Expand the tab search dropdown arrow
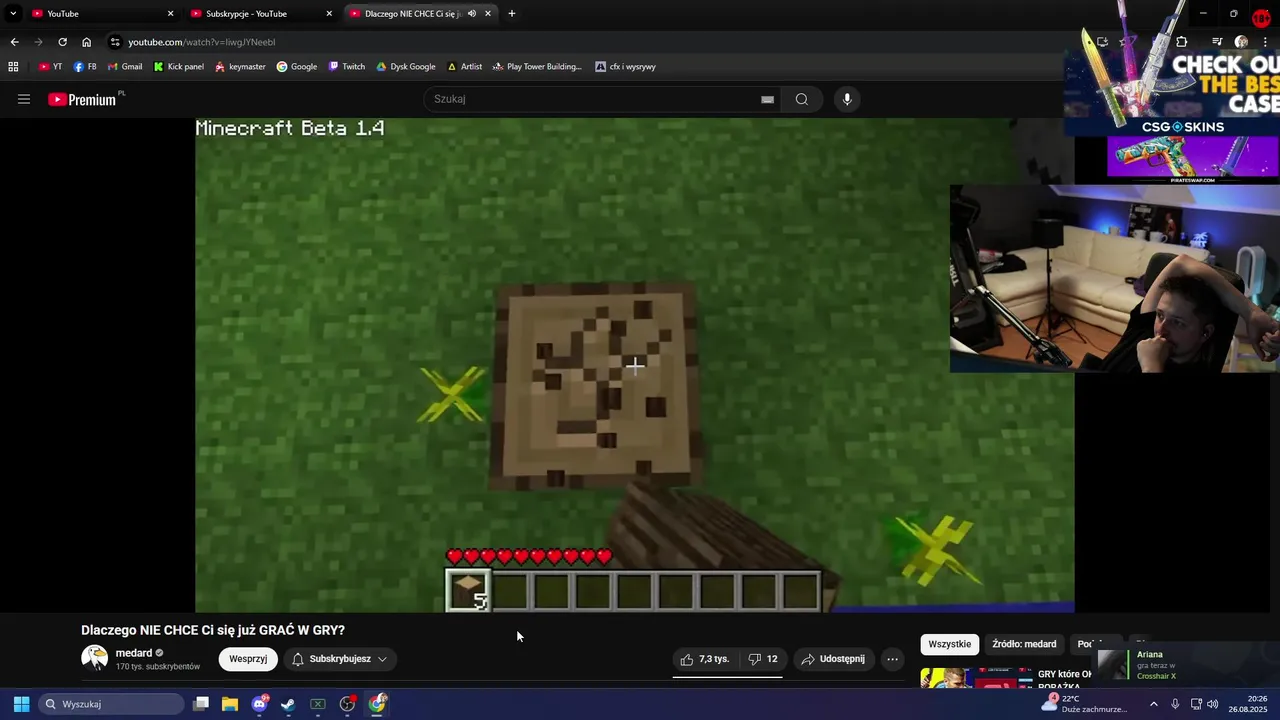The width and height of the screenshot is (1280, 720). [x=13, y=14]
